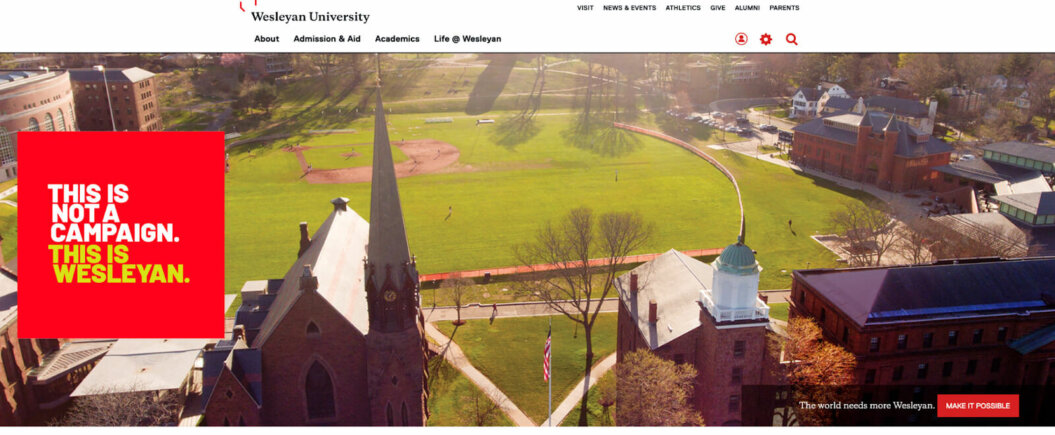The height and width of the screenshot is (435, 1055).
Task: Open the Admission & Aid menu
Action: (327, 39)
